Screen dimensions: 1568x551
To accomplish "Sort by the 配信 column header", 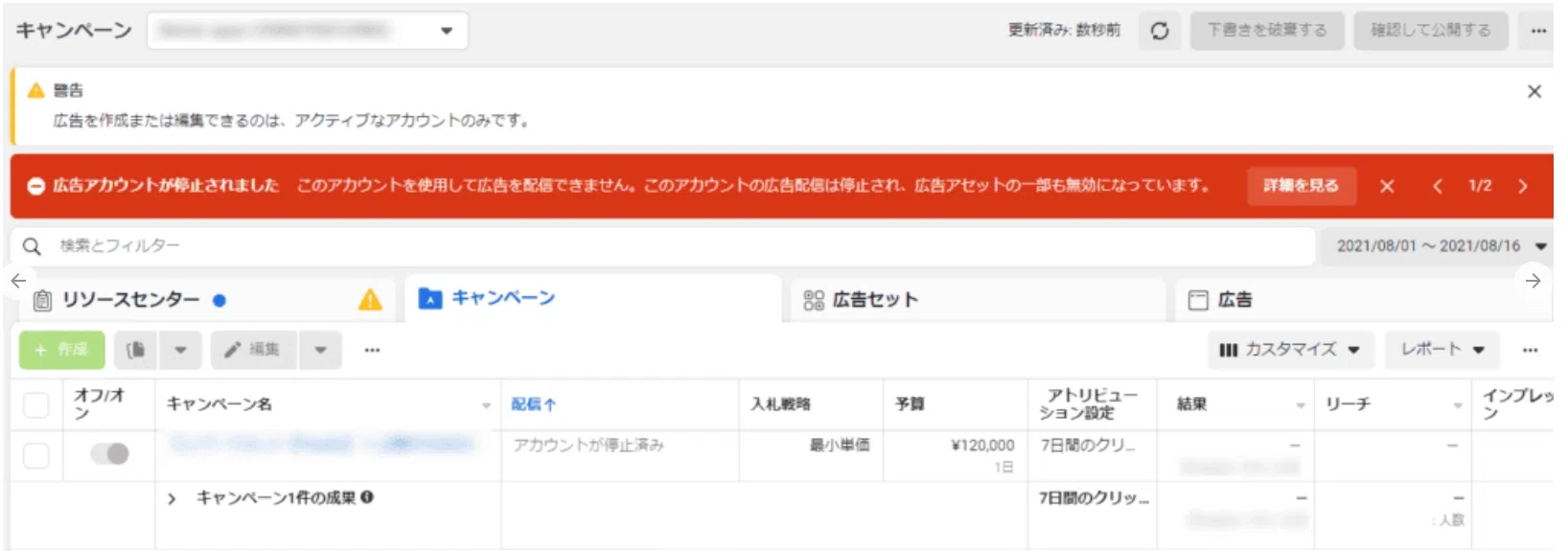I will [533, 404].
